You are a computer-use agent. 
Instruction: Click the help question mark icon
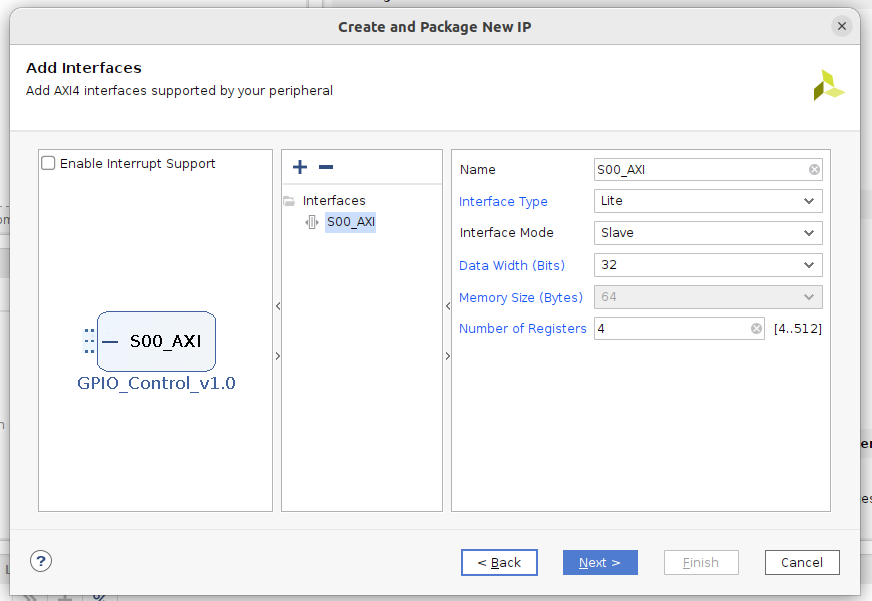click(41, 561)
